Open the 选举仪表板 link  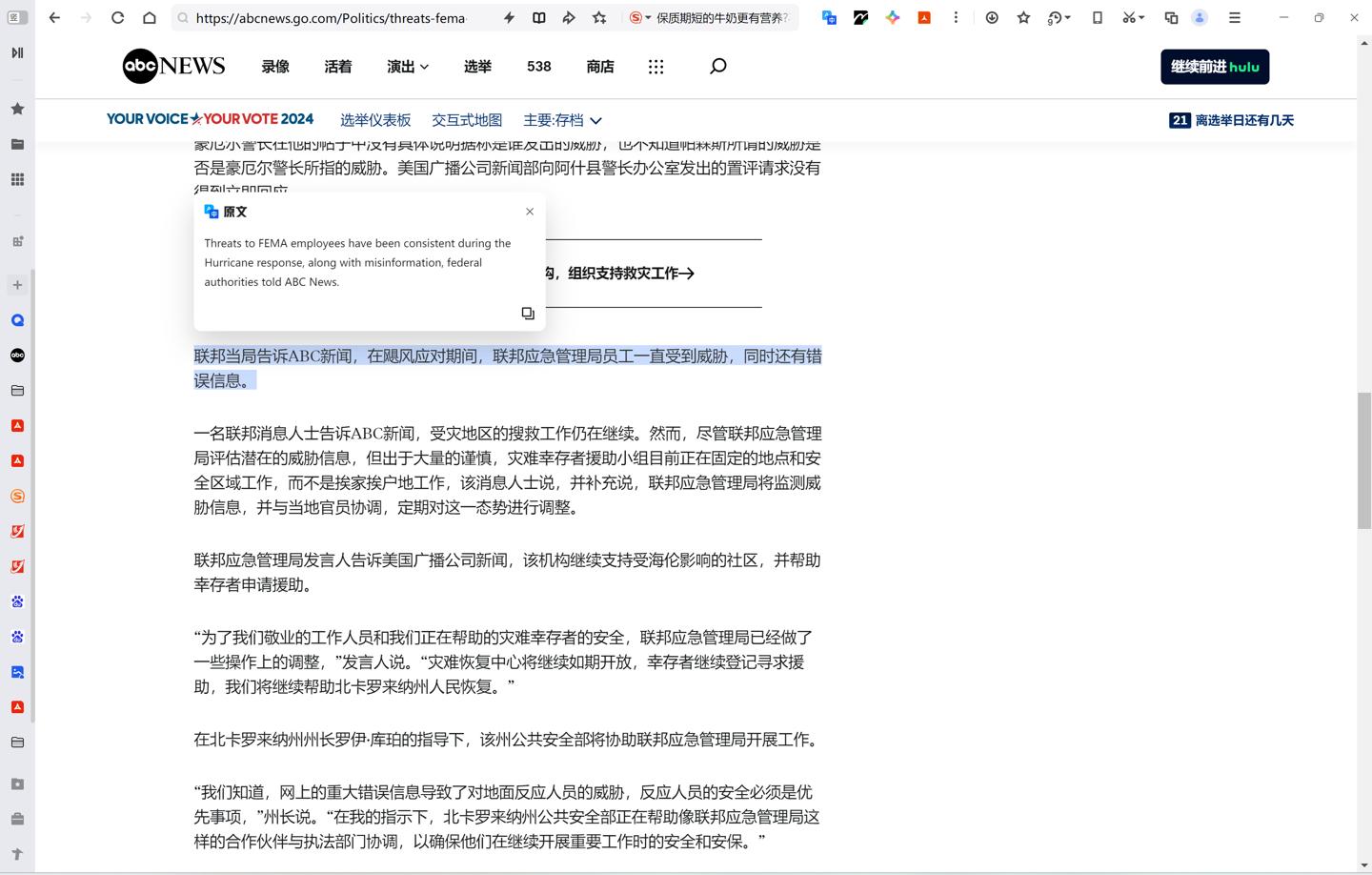(374, 120)
